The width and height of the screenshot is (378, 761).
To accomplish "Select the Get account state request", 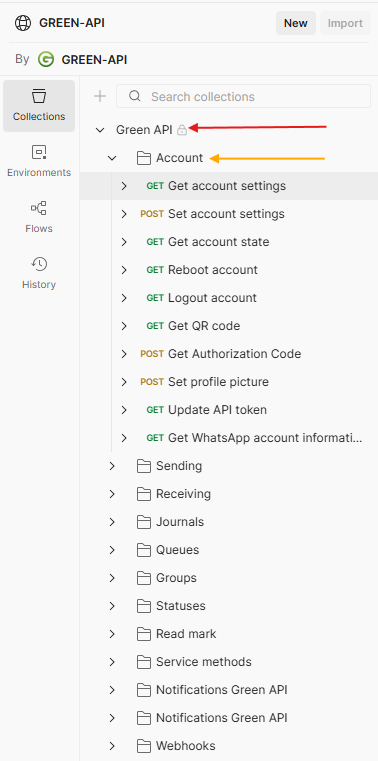I will (218, 242).
